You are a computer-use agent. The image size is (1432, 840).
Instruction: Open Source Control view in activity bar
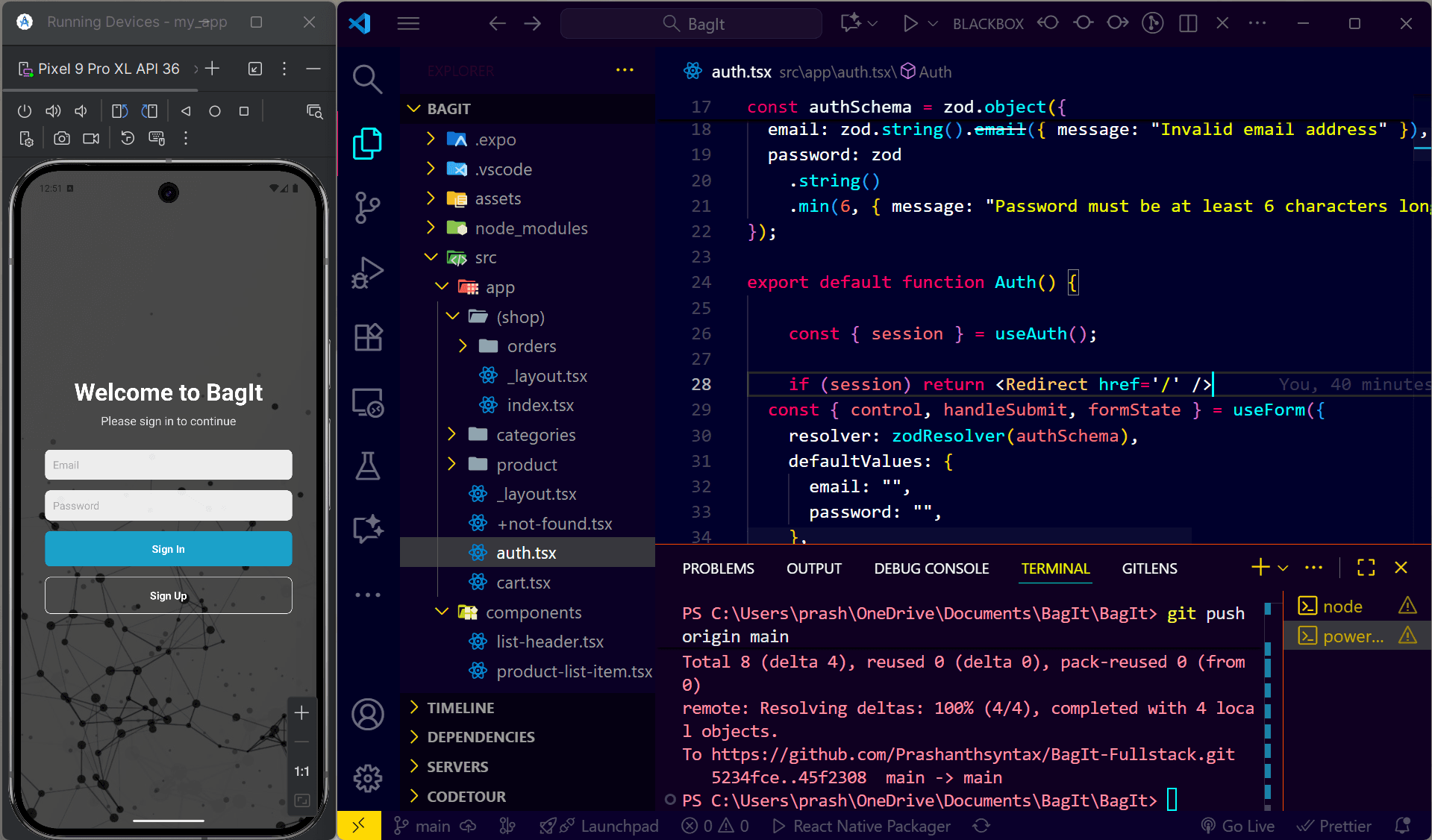[x=367, y=207]
